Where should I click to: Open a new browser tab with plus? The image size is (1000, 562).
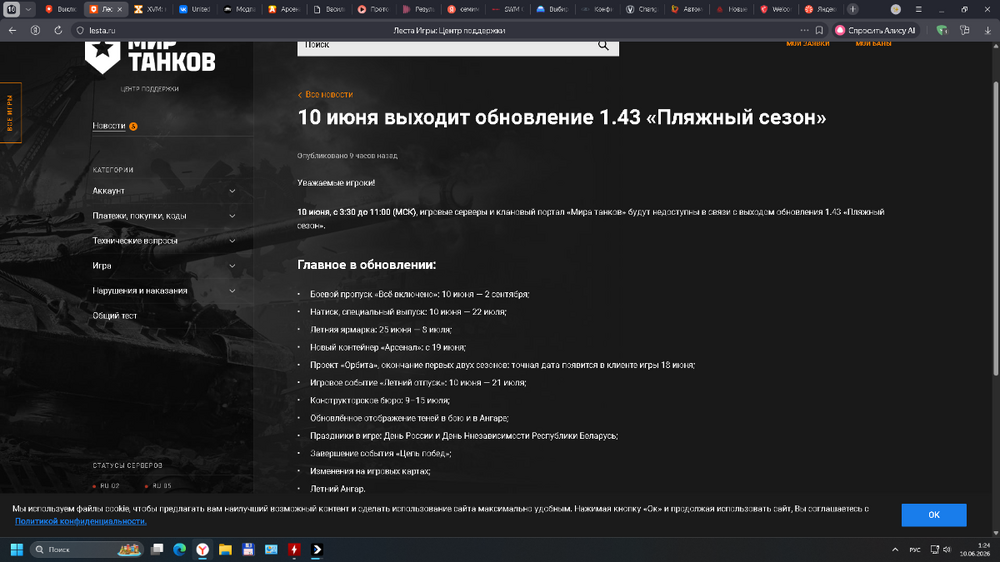point(853,9)
